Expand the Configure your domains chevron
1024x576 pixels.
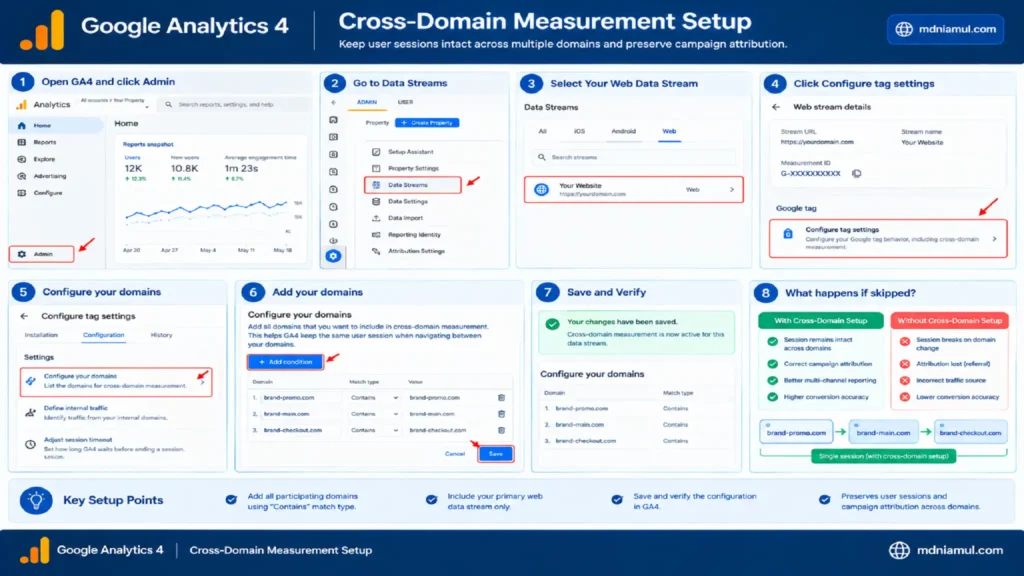202,383
